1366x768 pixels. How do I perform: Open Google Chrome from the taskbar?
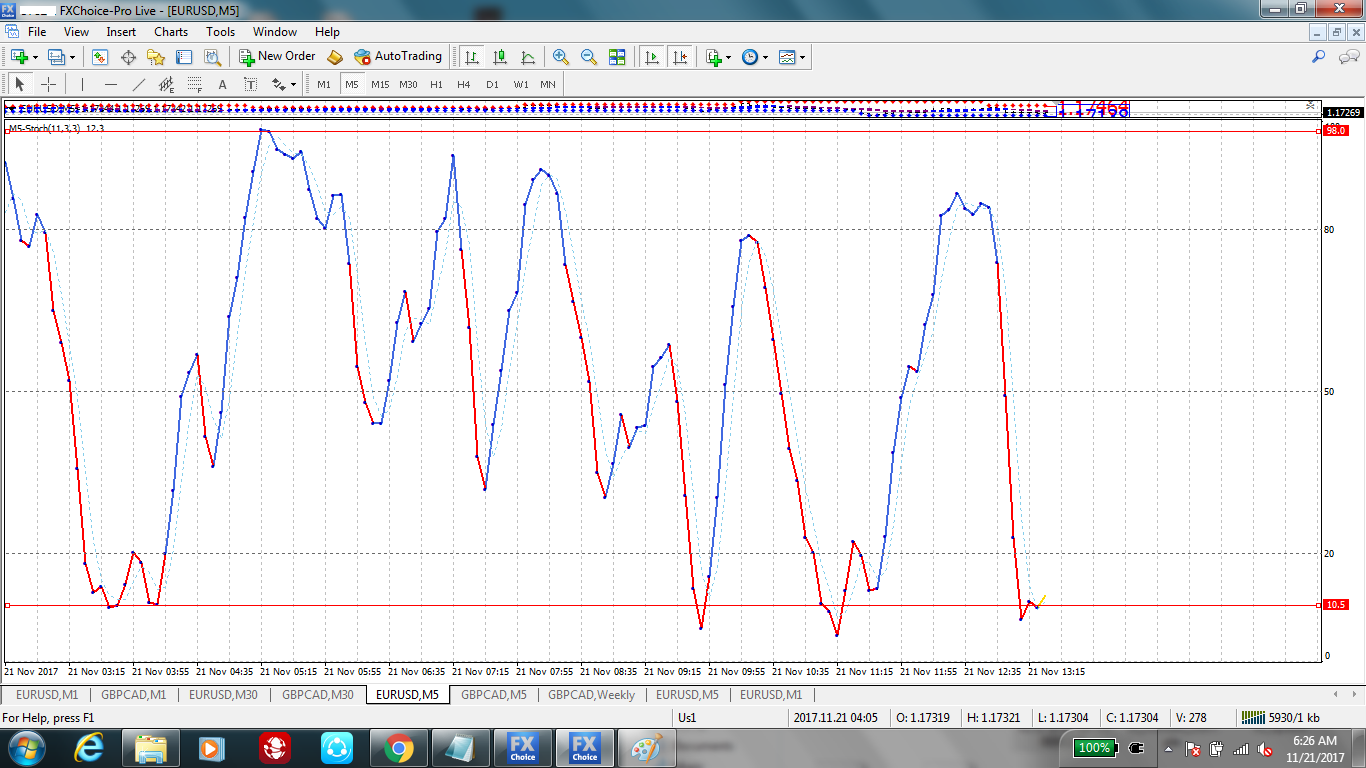point(398,748)
